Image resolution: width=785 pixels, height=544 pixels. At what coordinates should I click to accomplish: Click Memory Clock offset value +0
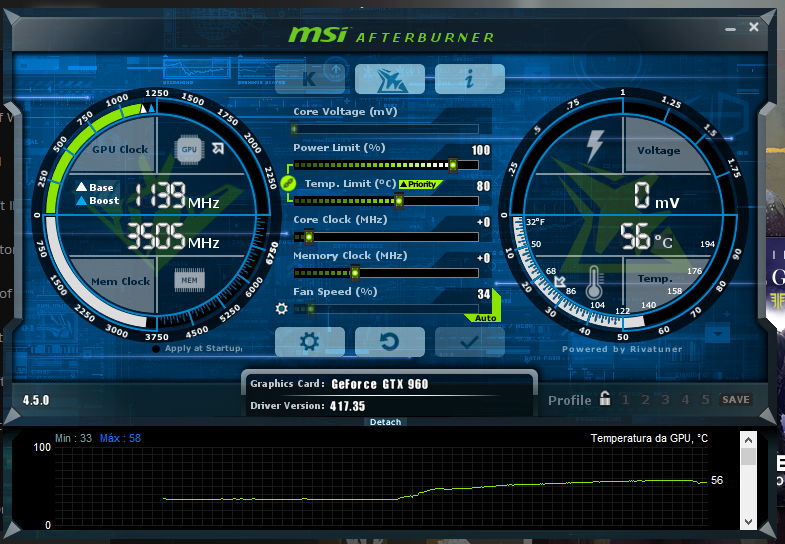[x=484, y=258]
